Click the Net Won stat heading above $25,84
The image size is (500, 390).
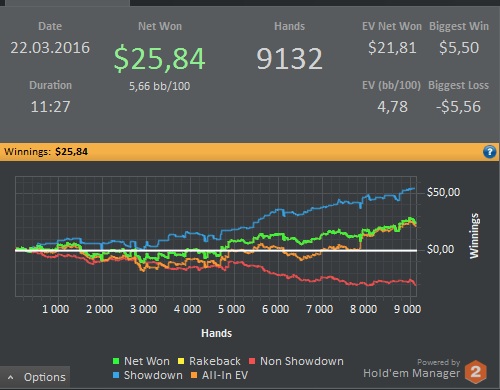(160, 26)
